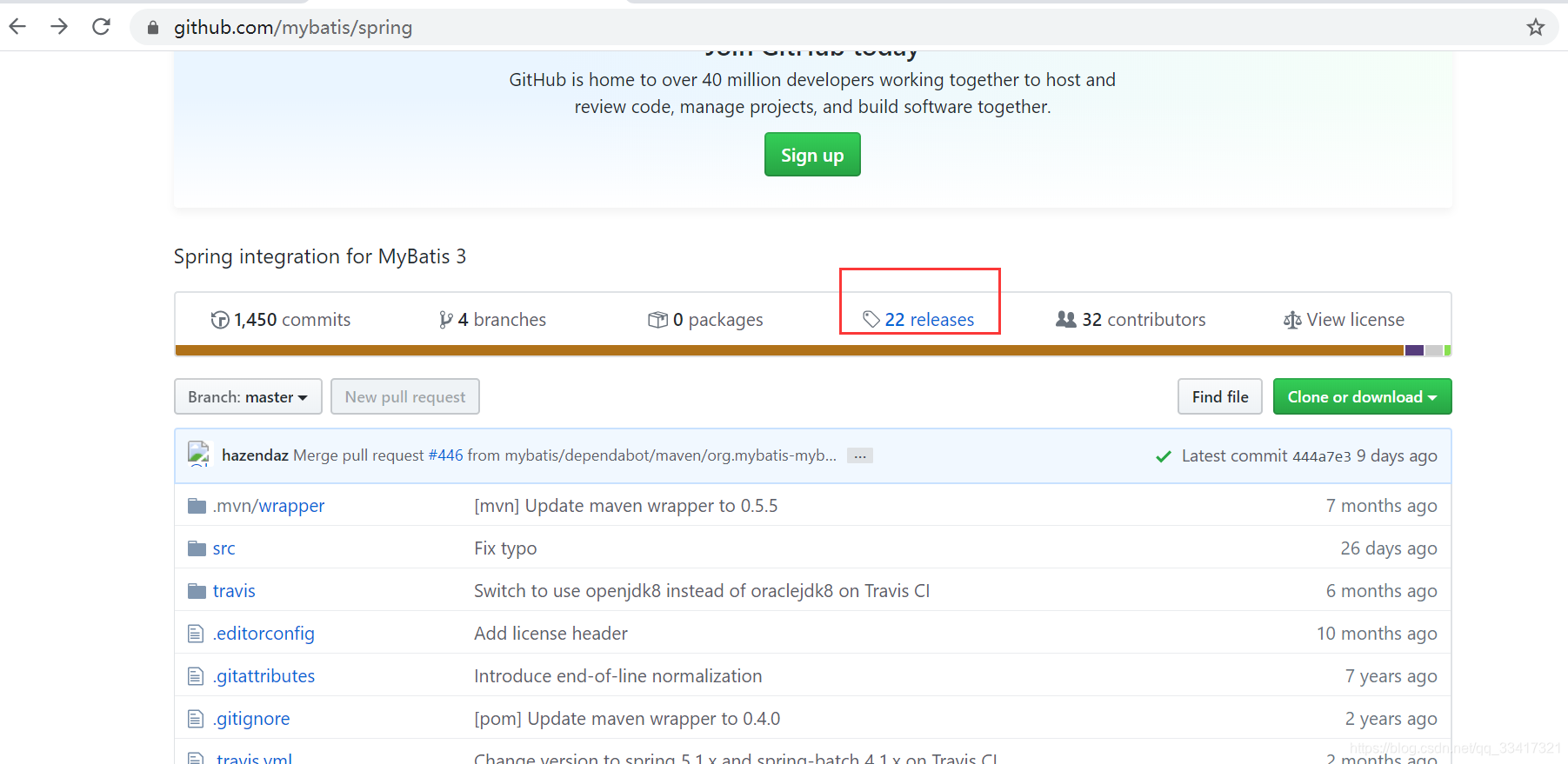Click the purple language bar segment
This screenshot has width=1568, height=764.
click(x=1414, y=350)
